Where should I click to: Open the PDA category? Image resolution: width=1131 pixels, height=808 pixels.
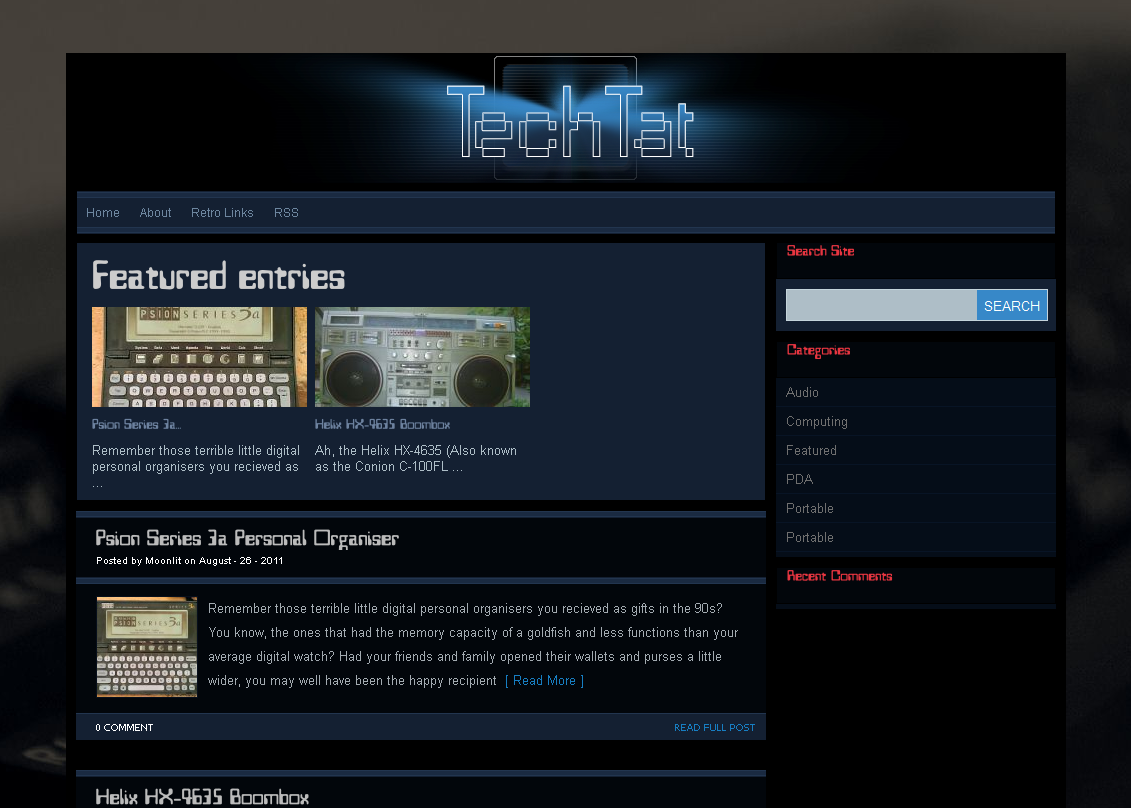[799, 479]
